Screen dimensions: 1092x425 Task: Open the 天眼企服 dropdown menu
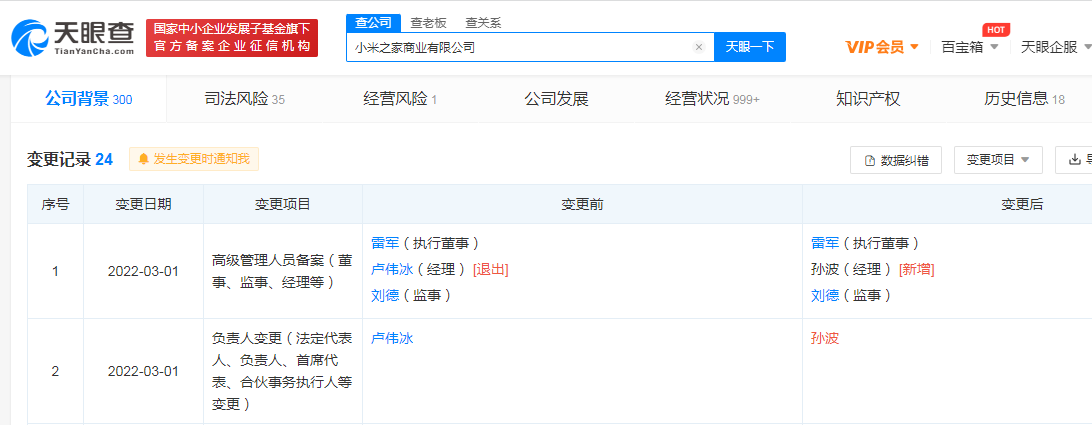1054,47
